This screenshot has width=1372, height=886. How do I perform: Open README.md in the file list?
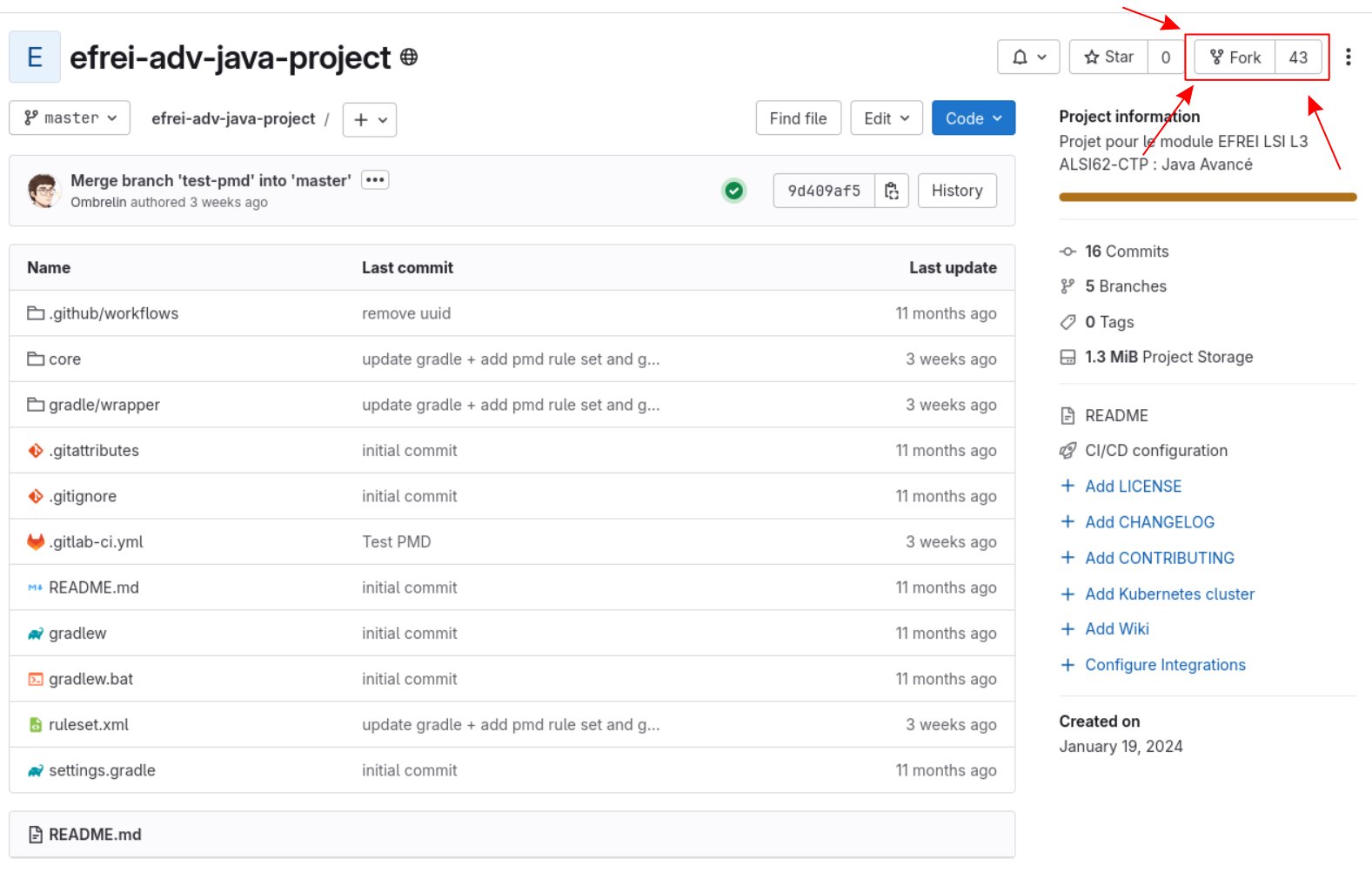[94, 587]
